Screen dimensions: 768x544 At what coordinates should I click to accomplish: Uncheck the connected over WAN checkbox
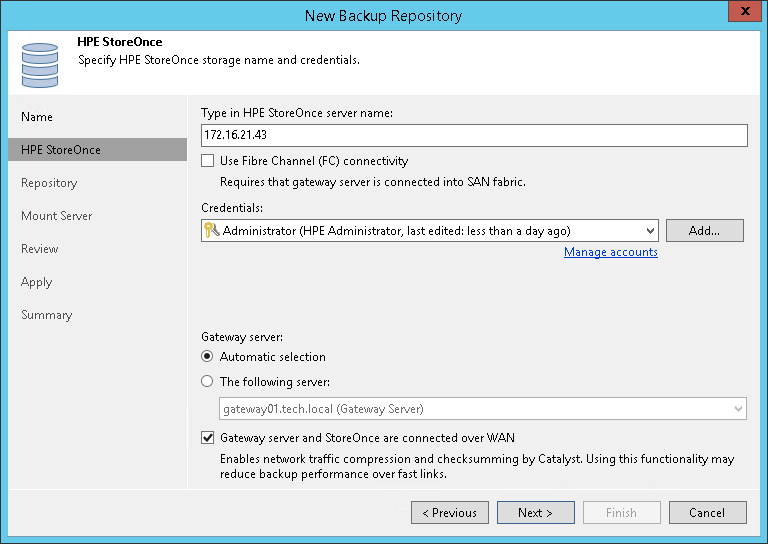208,438
